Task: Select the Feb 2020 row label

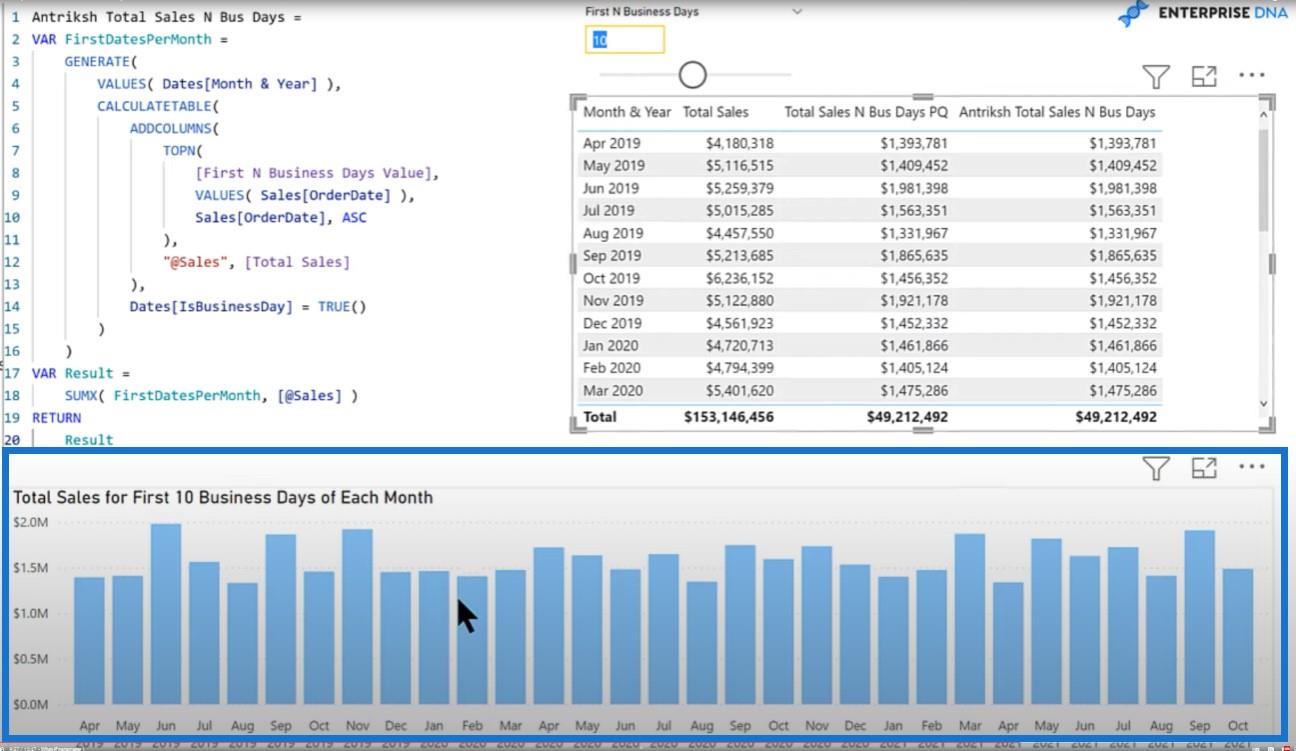Action: coord(613,368)
